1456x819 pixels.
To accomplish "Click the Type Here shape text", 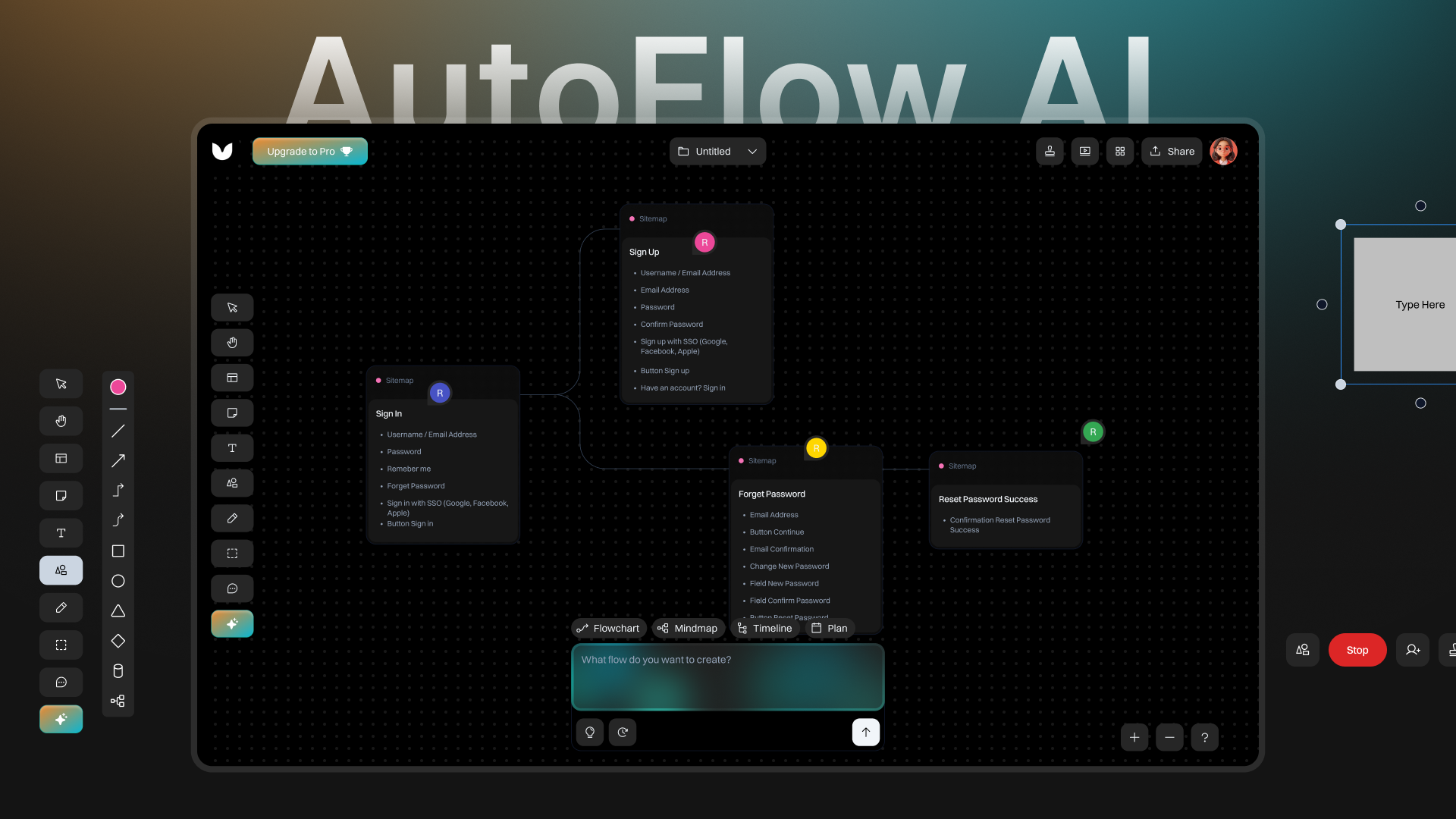I will [x=1420, y=305].
